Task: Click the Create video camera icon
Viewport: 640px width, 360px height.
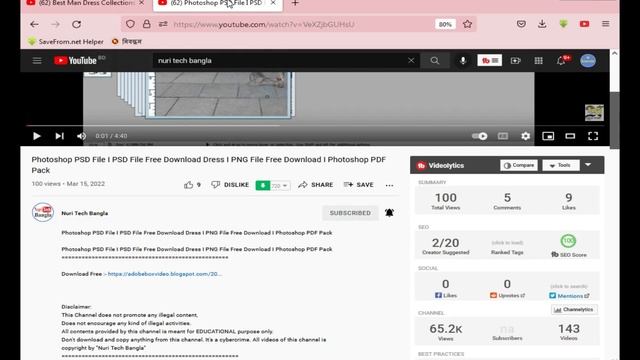Action: (x=516, y=60)
